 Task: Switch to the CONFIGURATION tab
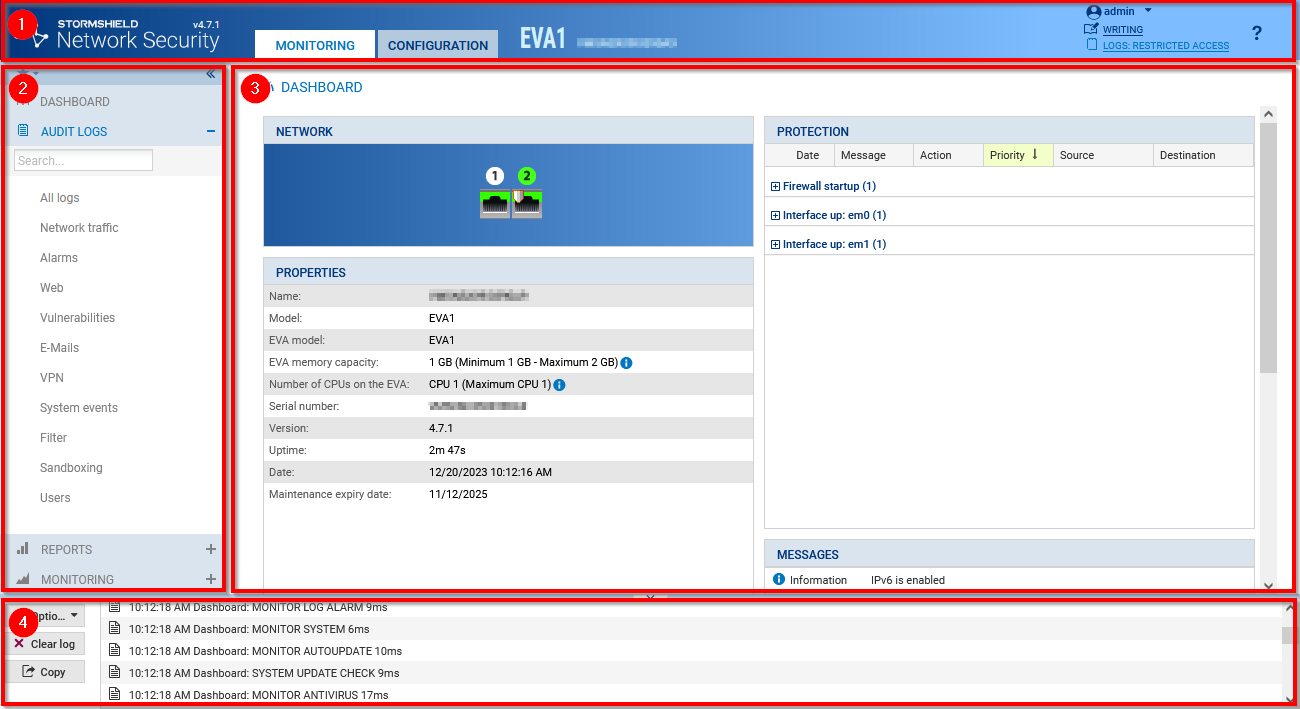point(437,44)
